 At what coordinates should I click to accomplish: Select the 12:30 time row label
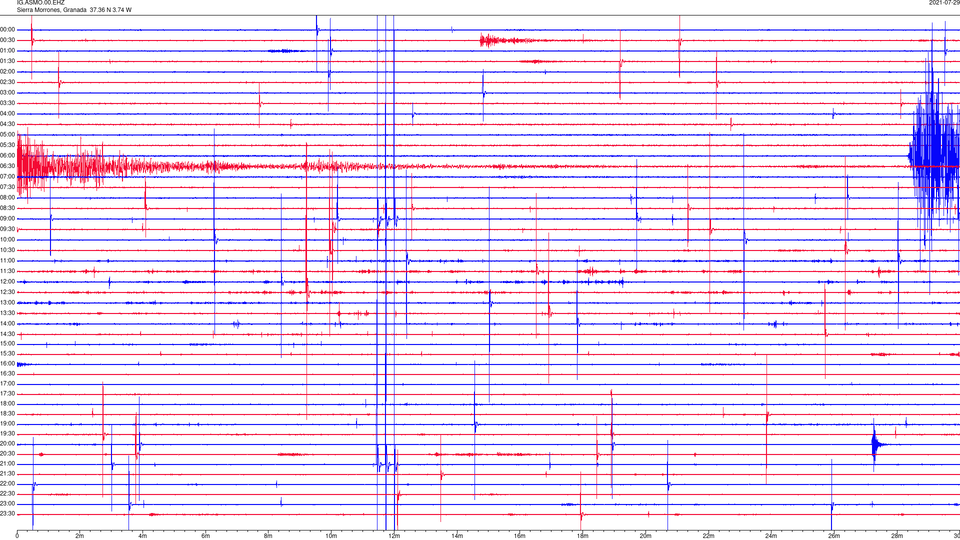(7, 292)
